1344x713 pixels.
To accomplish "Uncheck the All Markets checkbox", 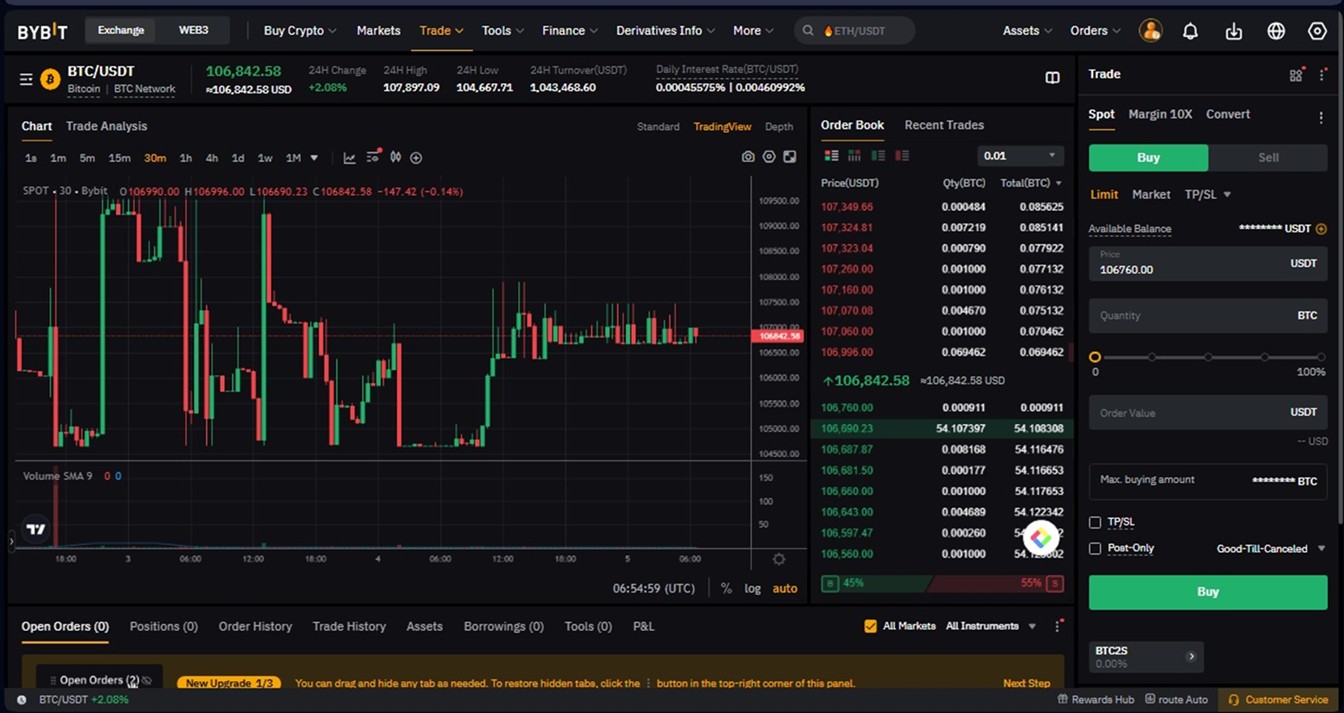I will click(x=870, y=626).
